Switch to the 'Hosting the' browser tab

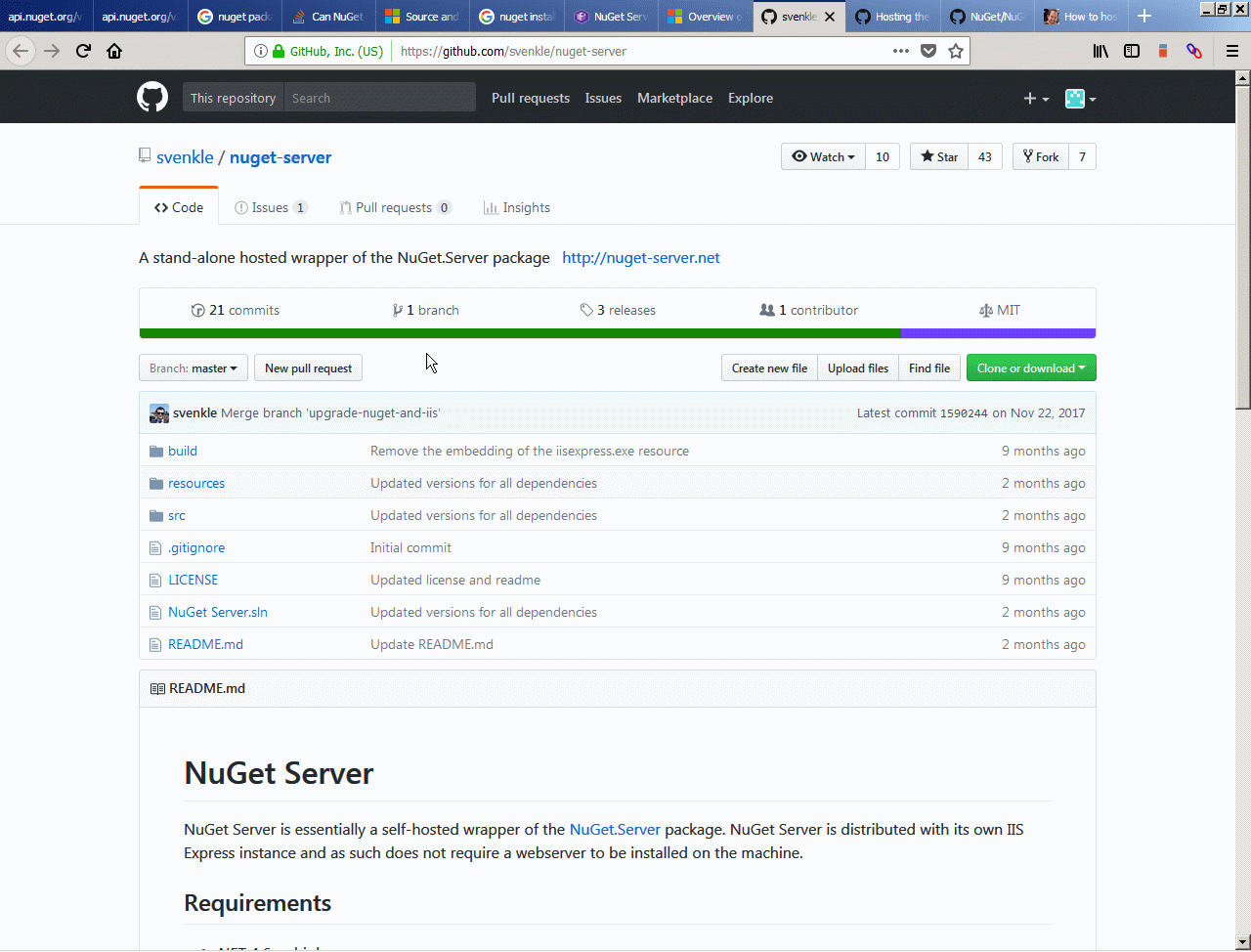[x=892, y=17]
